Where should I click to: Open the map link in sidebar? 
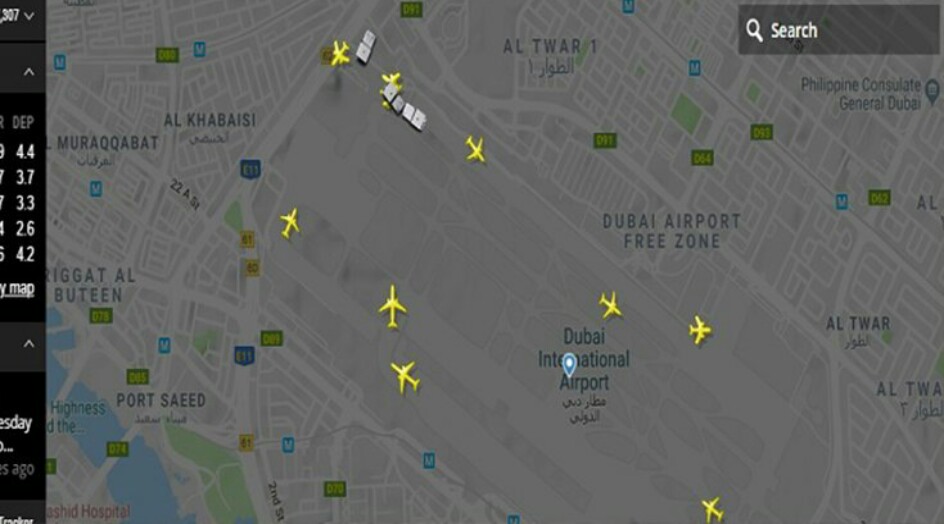(x=17, y=289)
